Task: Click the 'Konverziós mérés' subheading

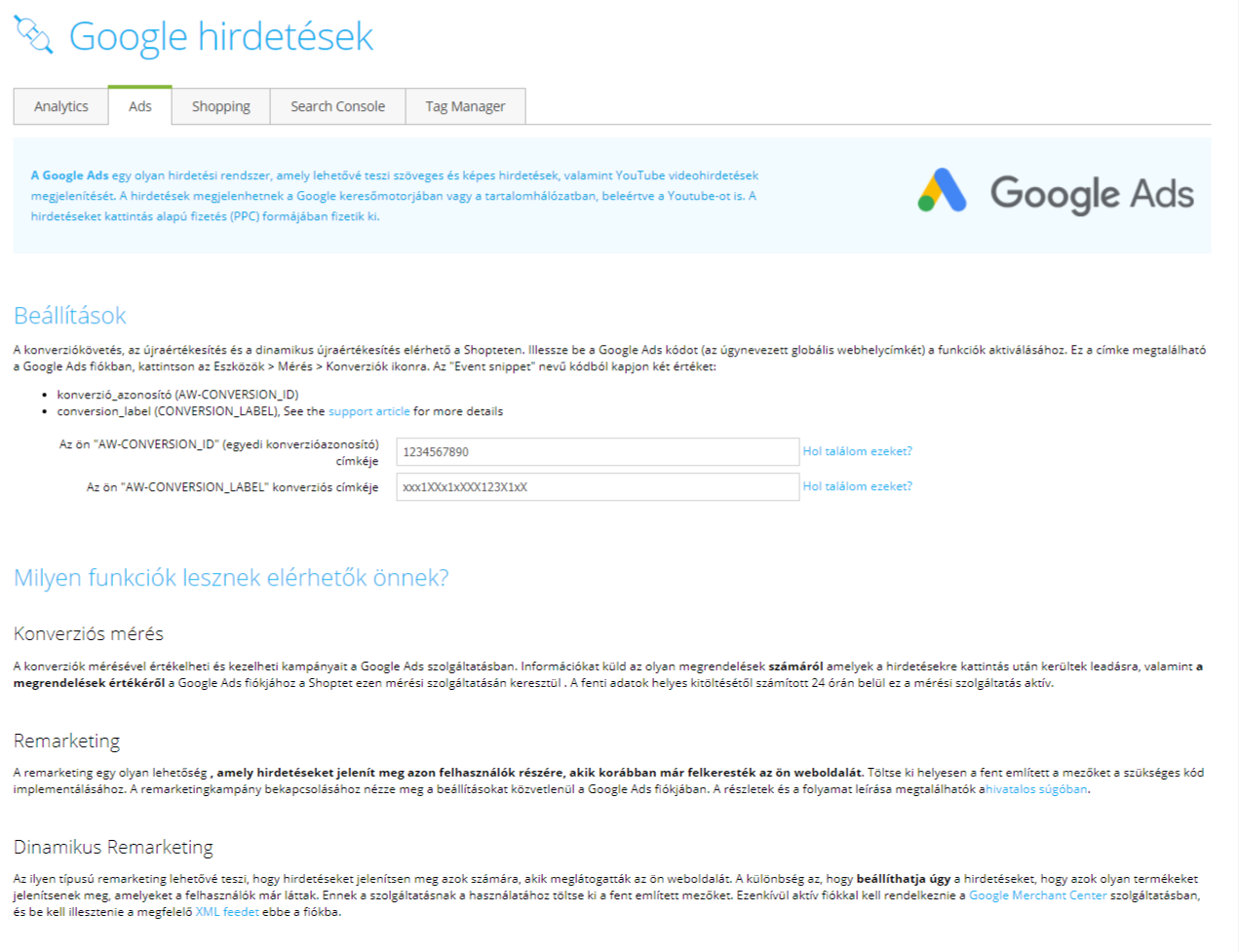Action: [89, 634]
